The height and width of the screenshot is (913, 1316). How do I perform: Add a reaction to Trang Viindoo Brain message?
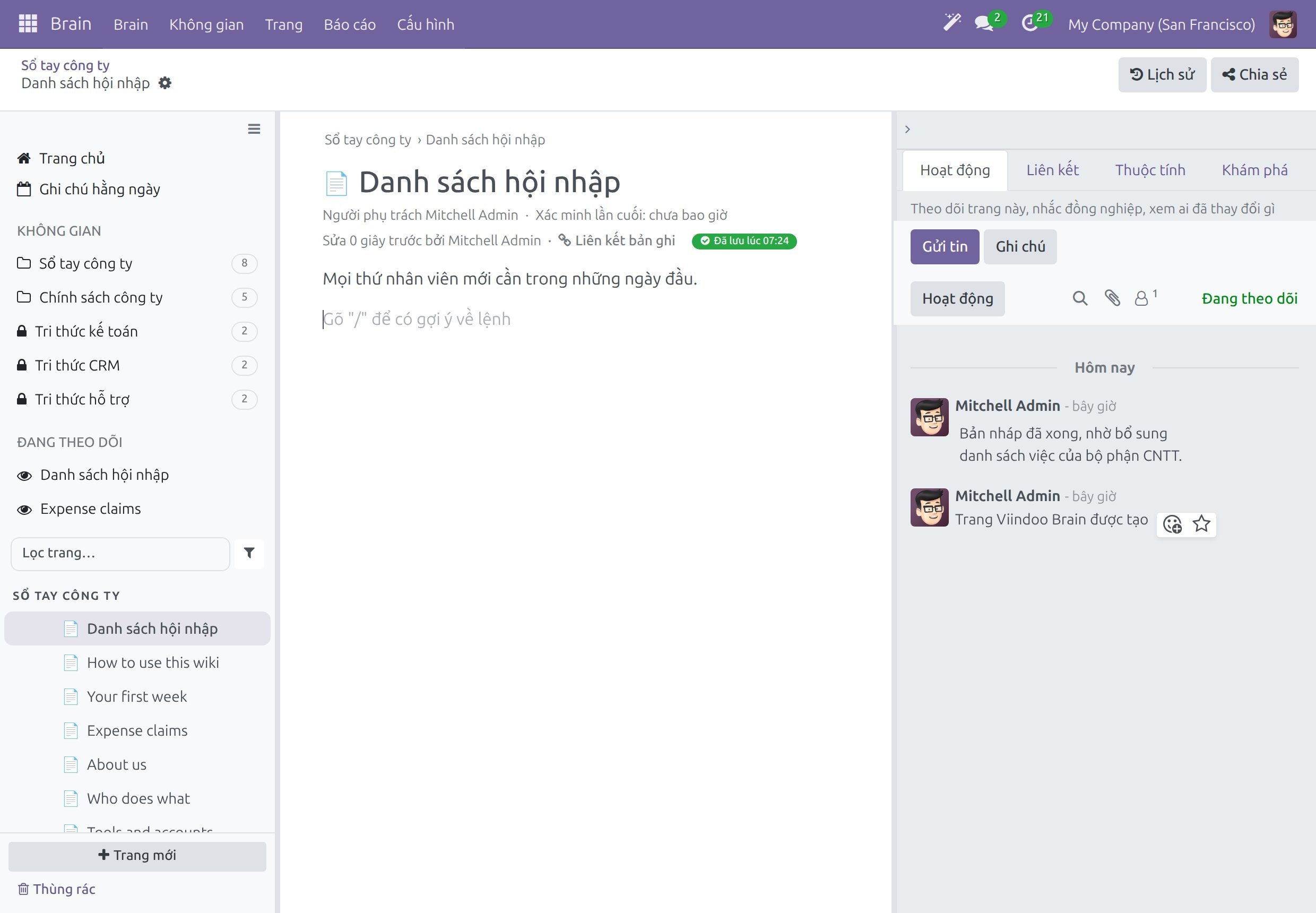pyautogui.click(x=1172, y=524)
